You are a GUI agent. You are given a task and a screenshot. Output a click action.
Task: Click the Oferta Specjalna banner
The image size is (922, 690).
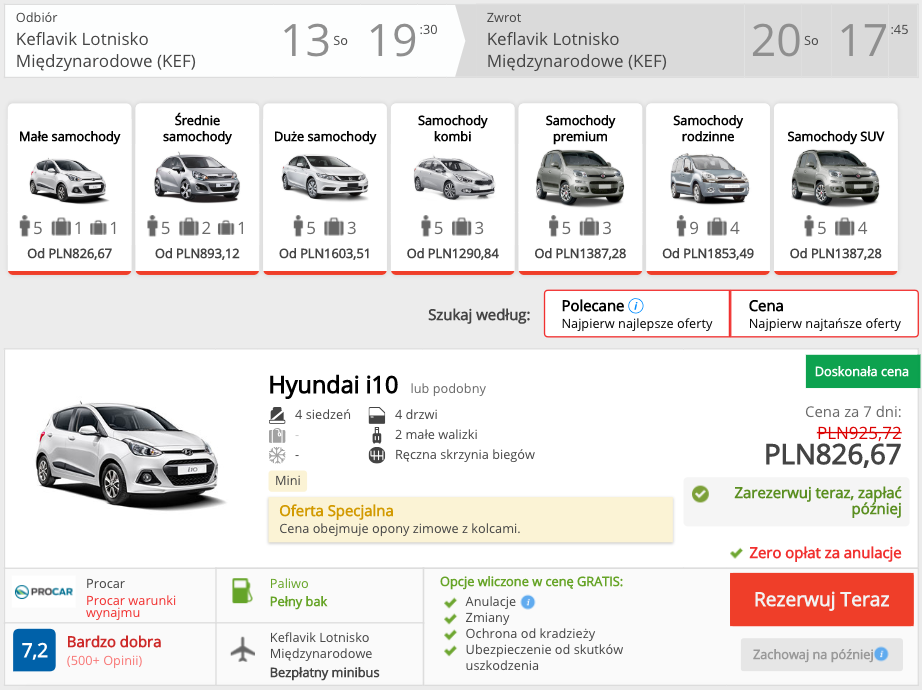[470, 519]
